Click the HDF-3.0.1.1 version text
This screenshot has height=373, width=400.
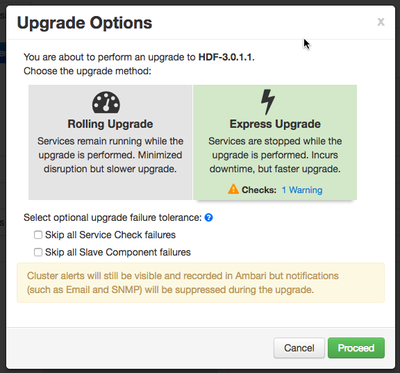point(226,57)
